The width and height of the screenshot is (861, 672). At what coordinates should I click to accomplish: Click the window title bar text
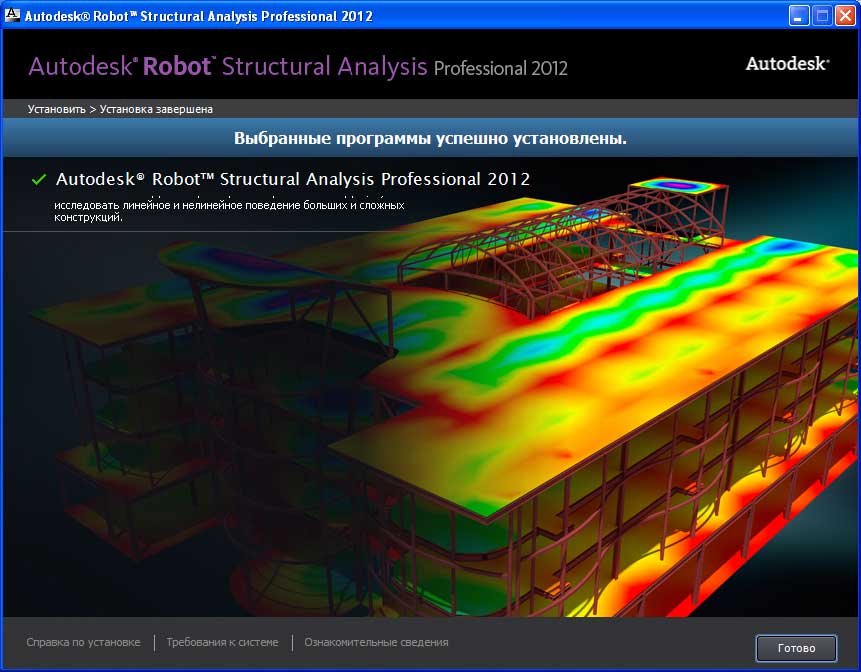click(198, 16)
